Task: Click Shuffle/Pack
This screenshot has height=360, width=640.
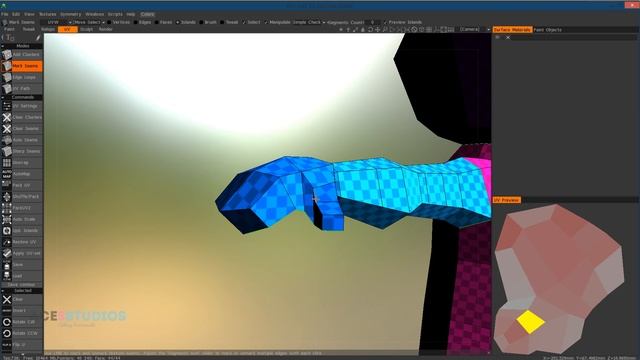Action: 22,197
